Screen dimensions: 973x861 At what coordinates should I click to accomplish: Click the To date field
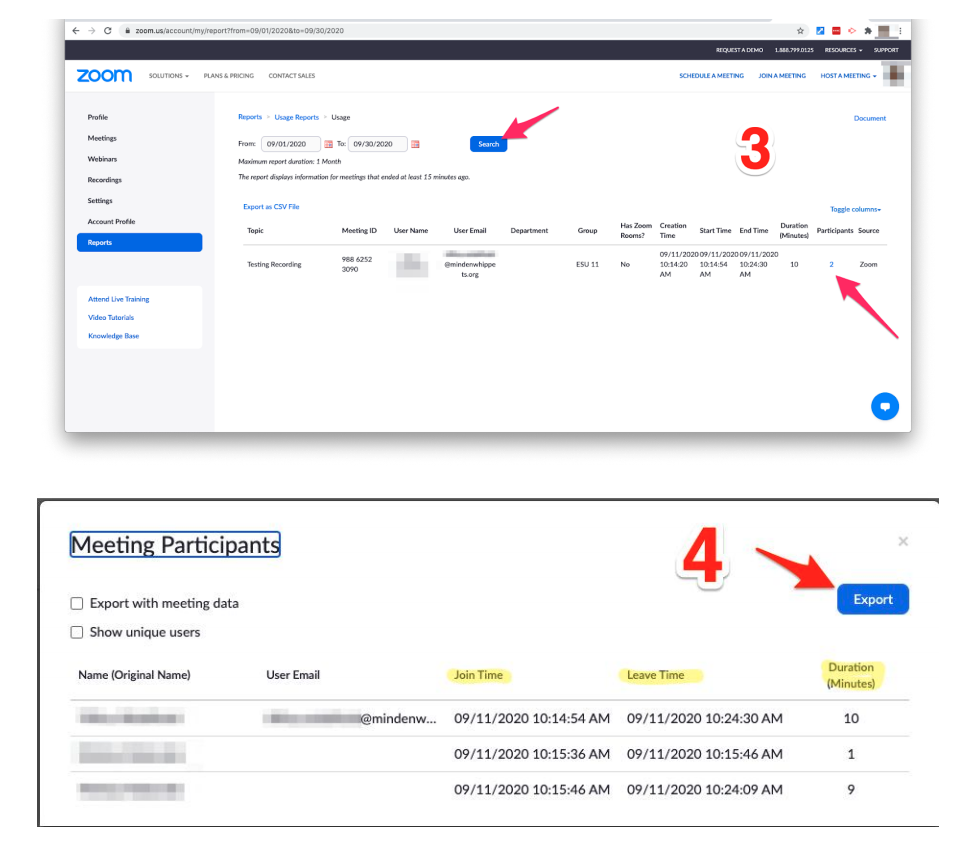pyautogui.click(x=377, y=144)
